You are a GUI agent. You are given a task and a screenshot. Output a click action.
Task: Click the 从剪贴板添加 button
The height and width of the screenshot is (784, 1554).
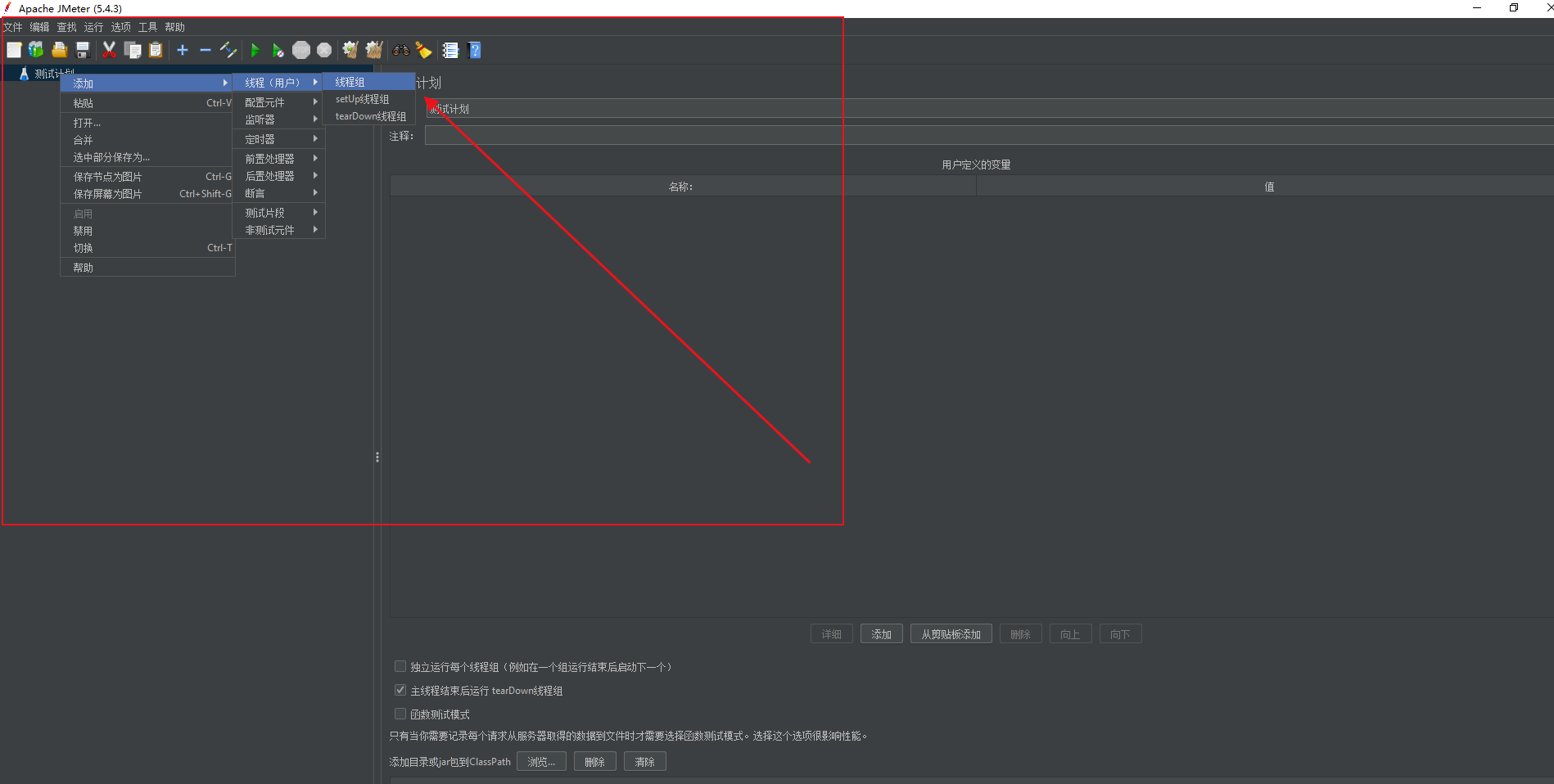(951, 634)
